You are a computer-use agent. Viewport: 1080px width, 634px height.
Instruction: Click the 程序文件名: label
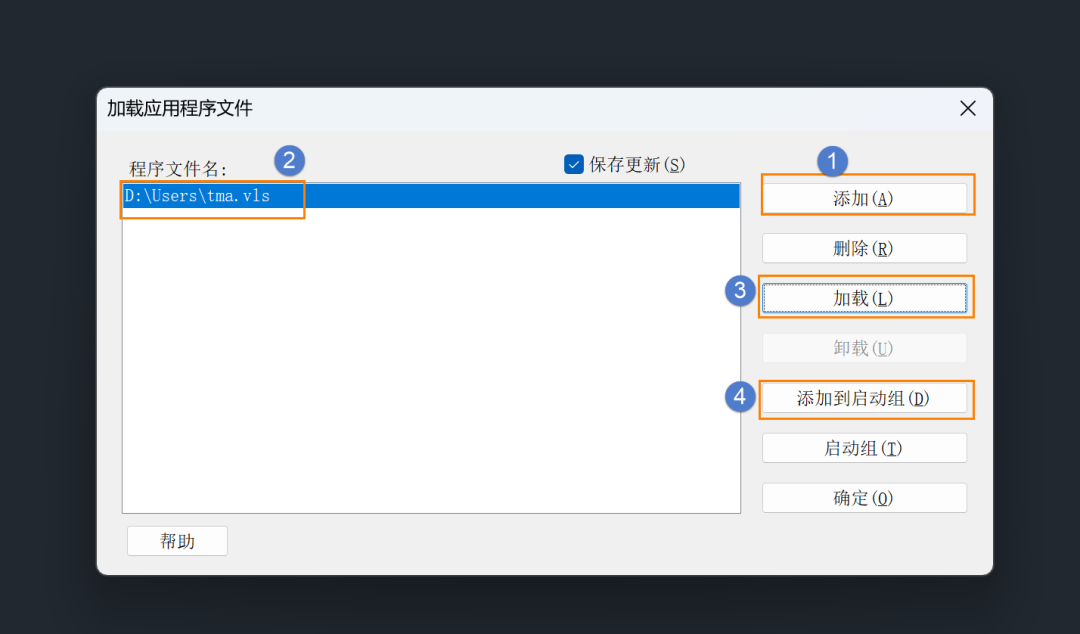click(178, 169)
